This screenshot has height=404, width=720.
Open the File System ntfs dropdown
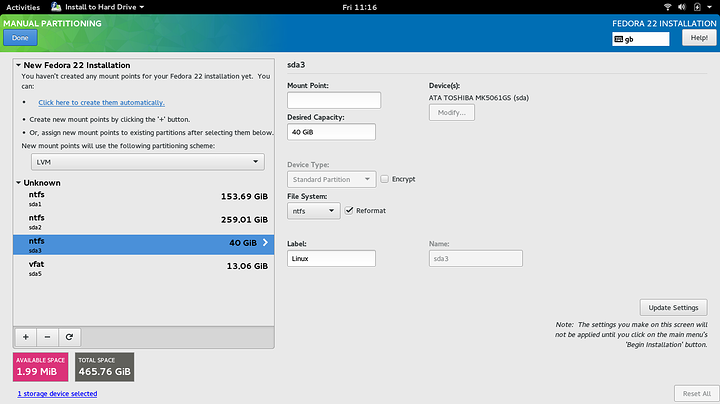coord(312,211)
